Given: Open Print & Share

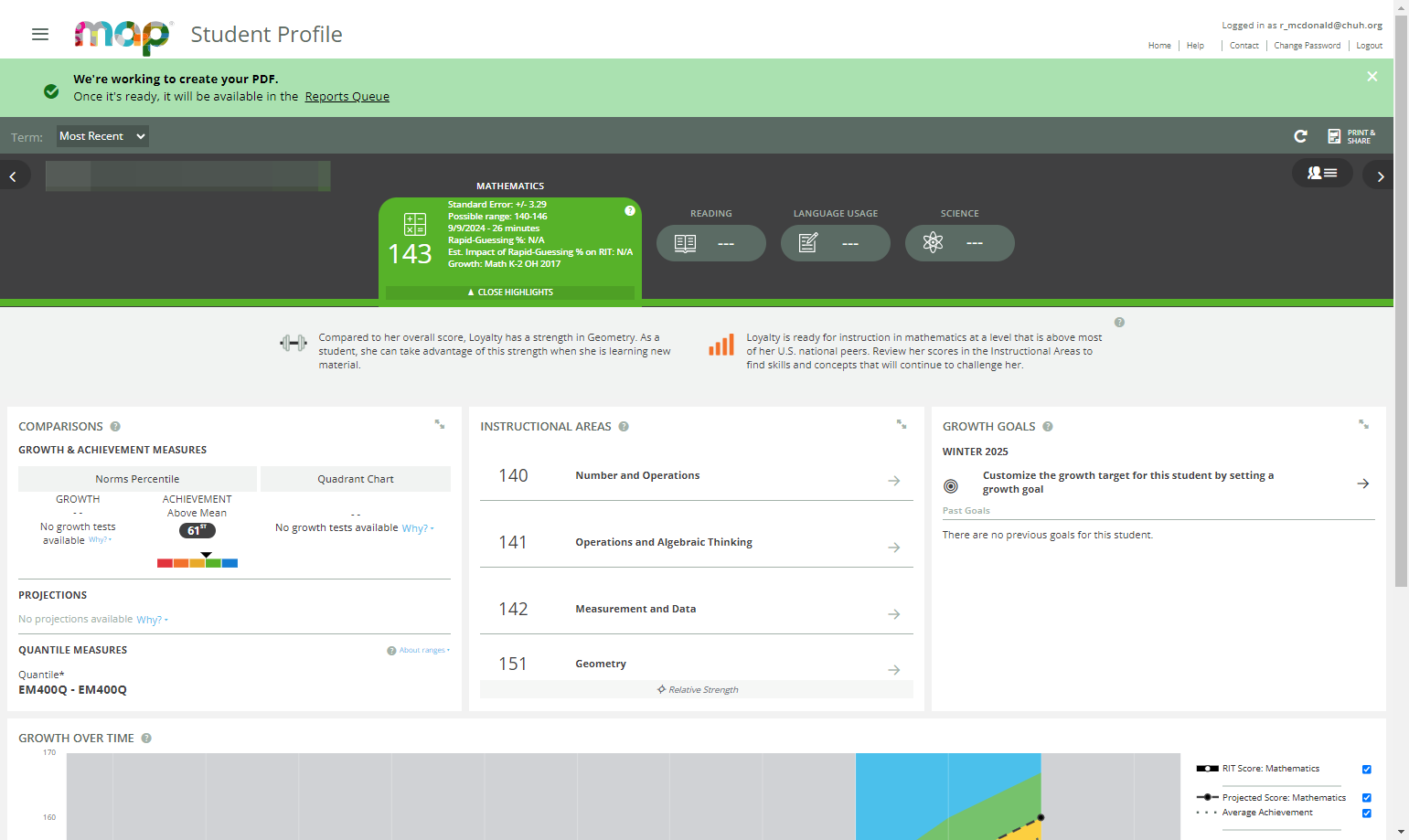Looking at the screenshot, I should [x=1351, y=136].
